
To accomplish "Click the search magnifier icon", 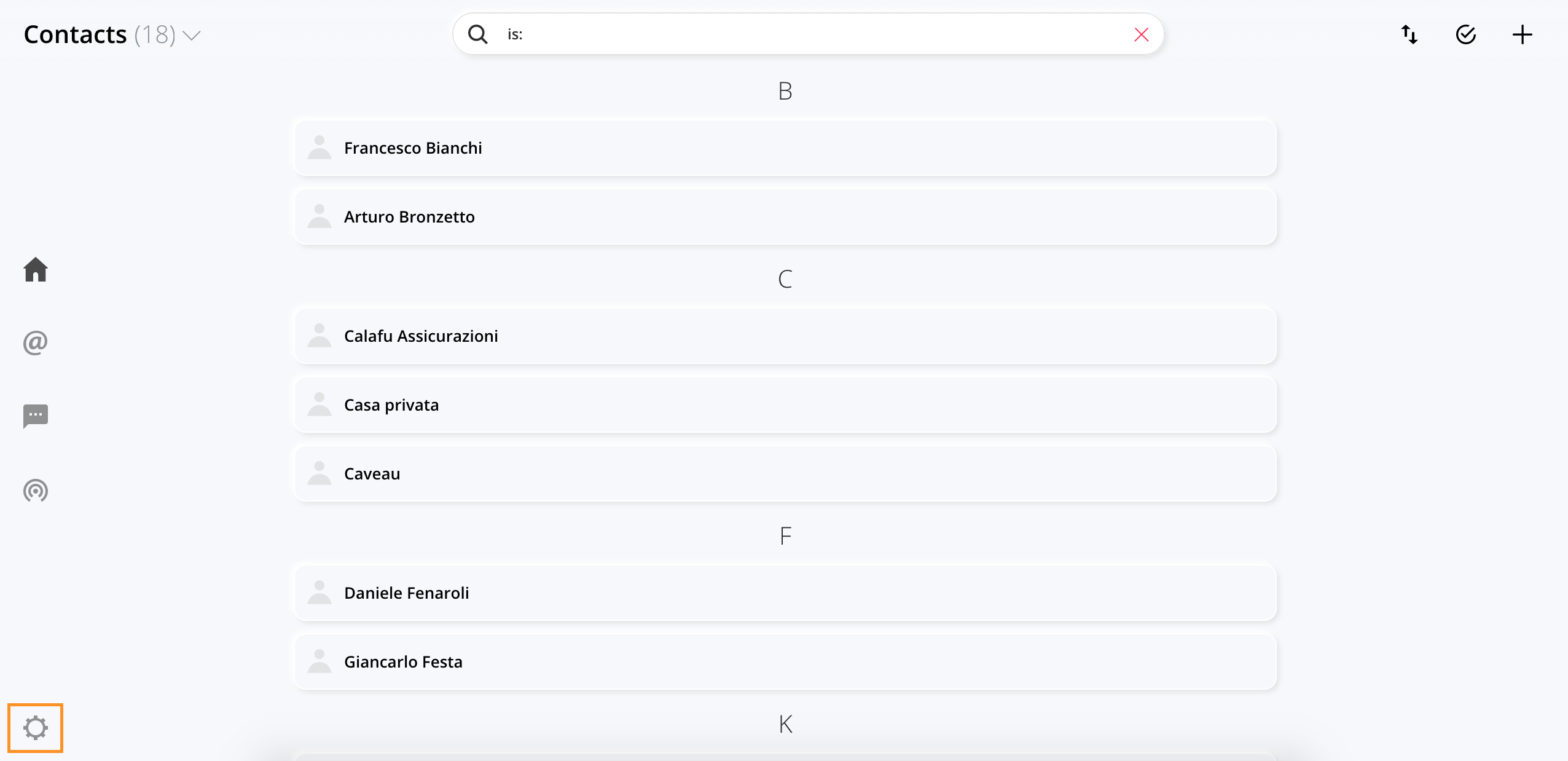I will coord(477,34).
